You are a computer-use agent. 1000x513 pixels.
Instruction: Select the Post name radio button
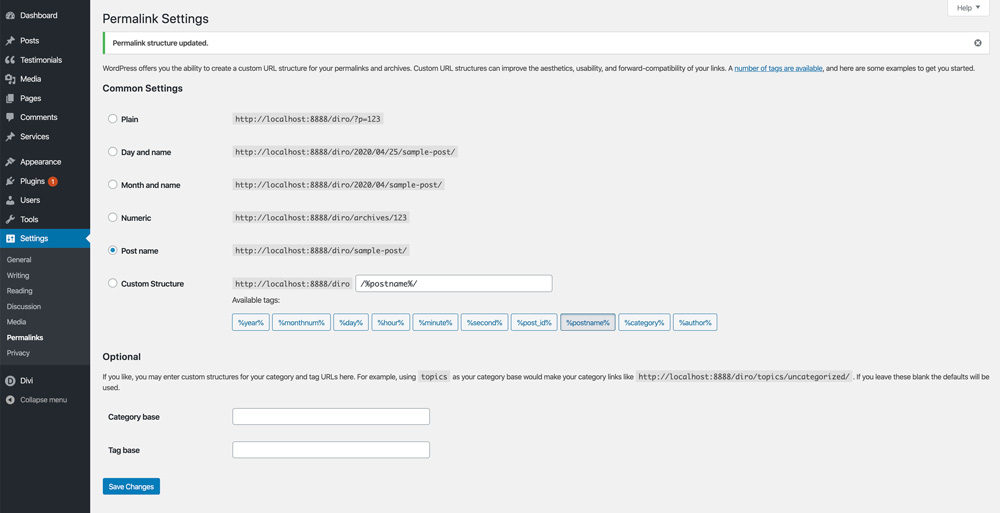[113, 251]
